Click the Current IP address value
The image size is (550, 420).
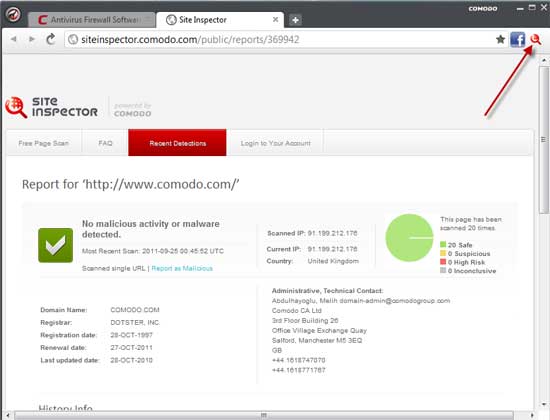tap(332, 249)
